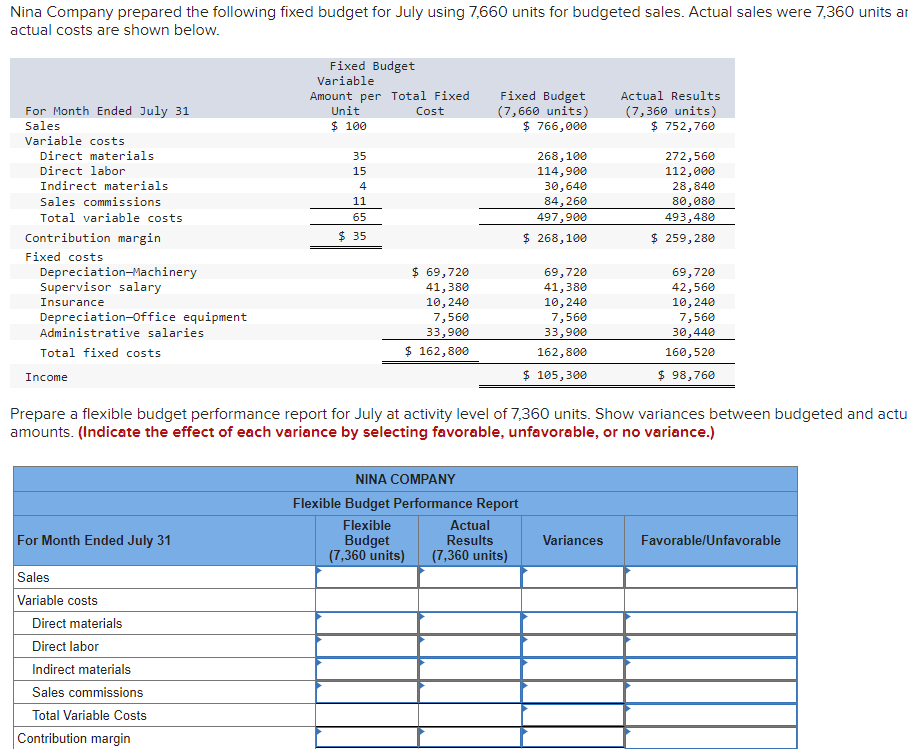This screenshot has width=908, height=749.
Task: Click Direct labor Flexible Budget cell
Action: [368, 646]
